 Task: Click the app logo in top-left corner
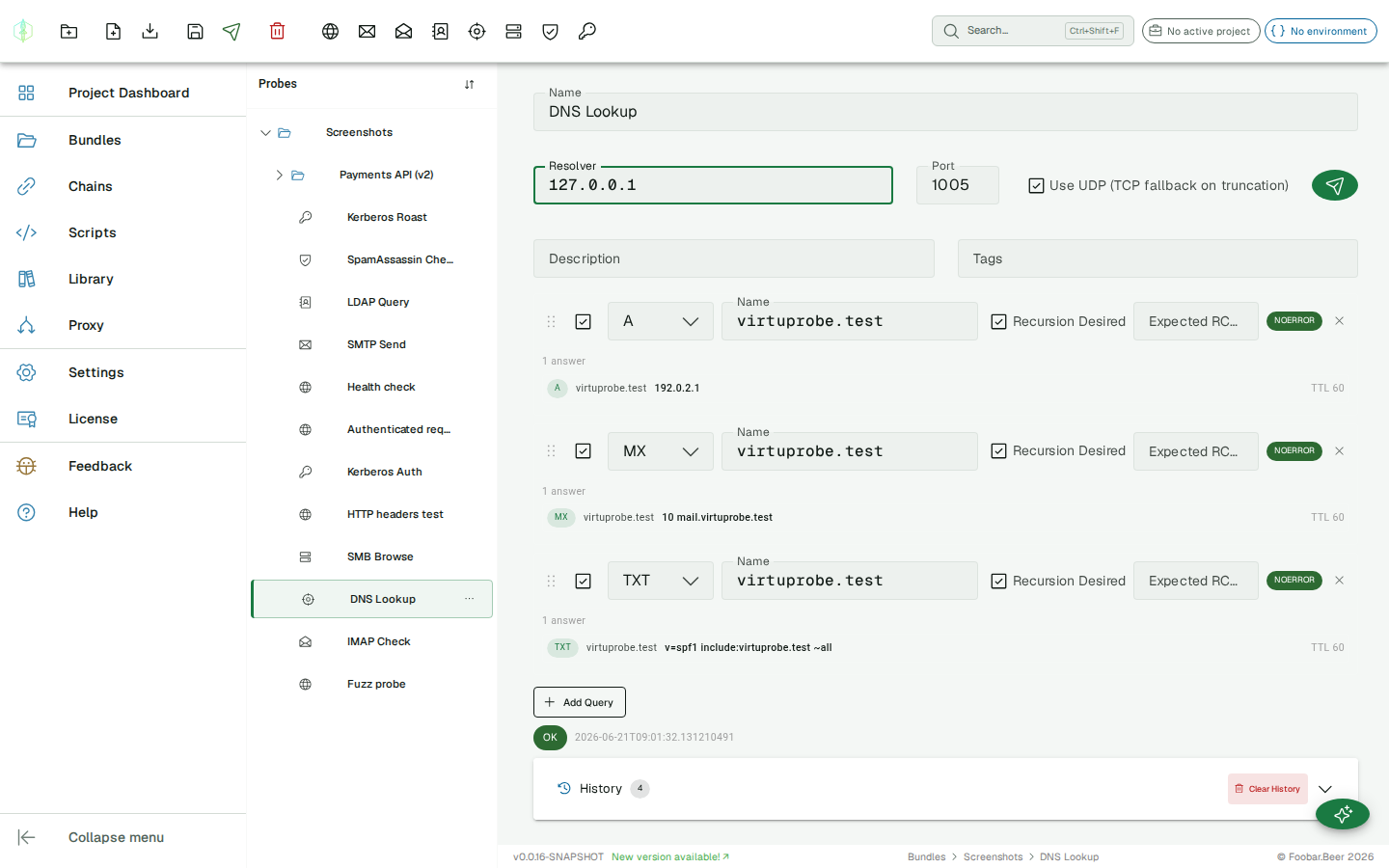(x=23, y=31)
